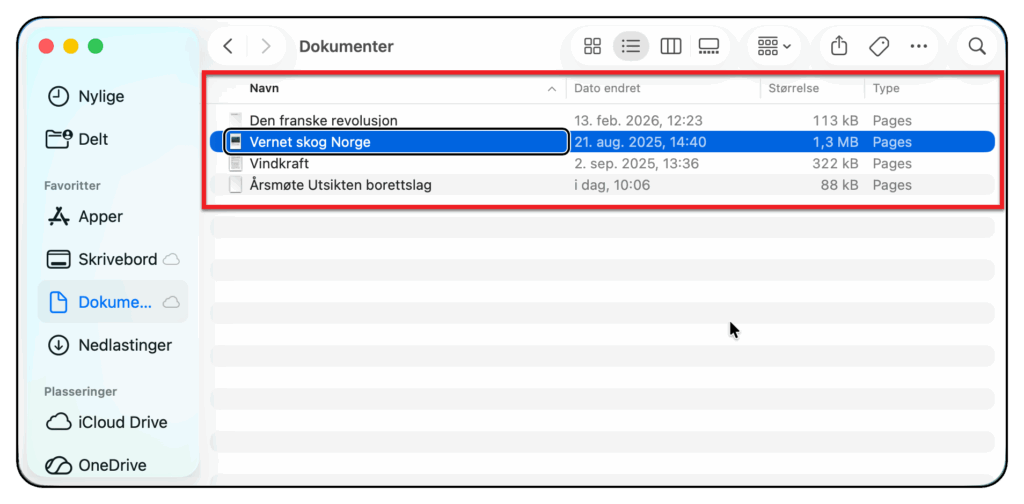
Task: Select Dokumenter in the sidebar
Action: tap(112, 302)
